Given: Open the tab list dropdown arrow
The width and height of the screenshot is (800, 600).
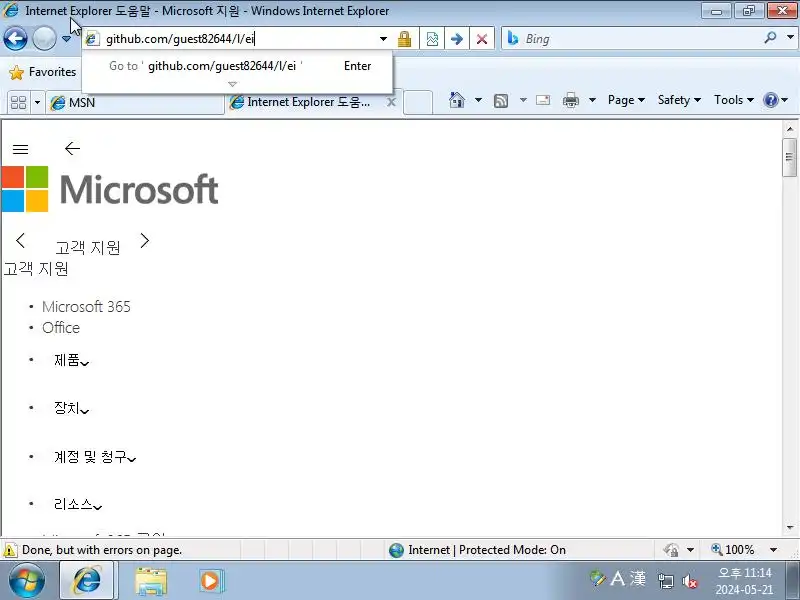Looking at the screenshot, I should point(37,103).
